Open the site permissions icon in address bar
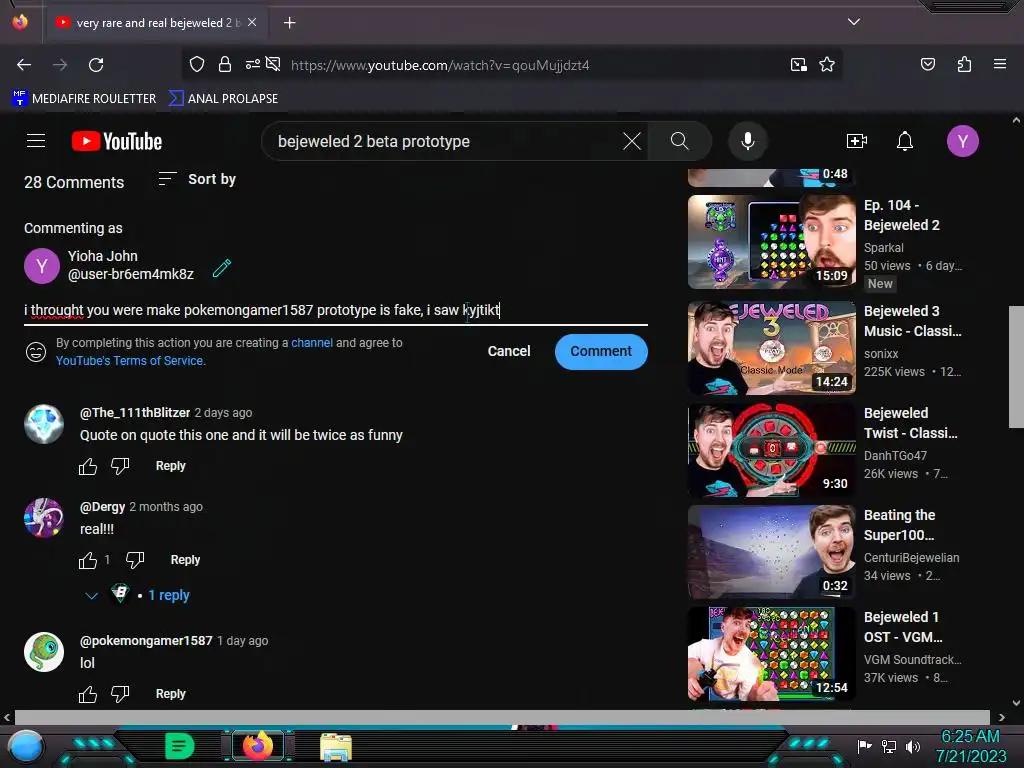Image resolution: width=1024 pixels, height=768 pixels. coord(253,64)
